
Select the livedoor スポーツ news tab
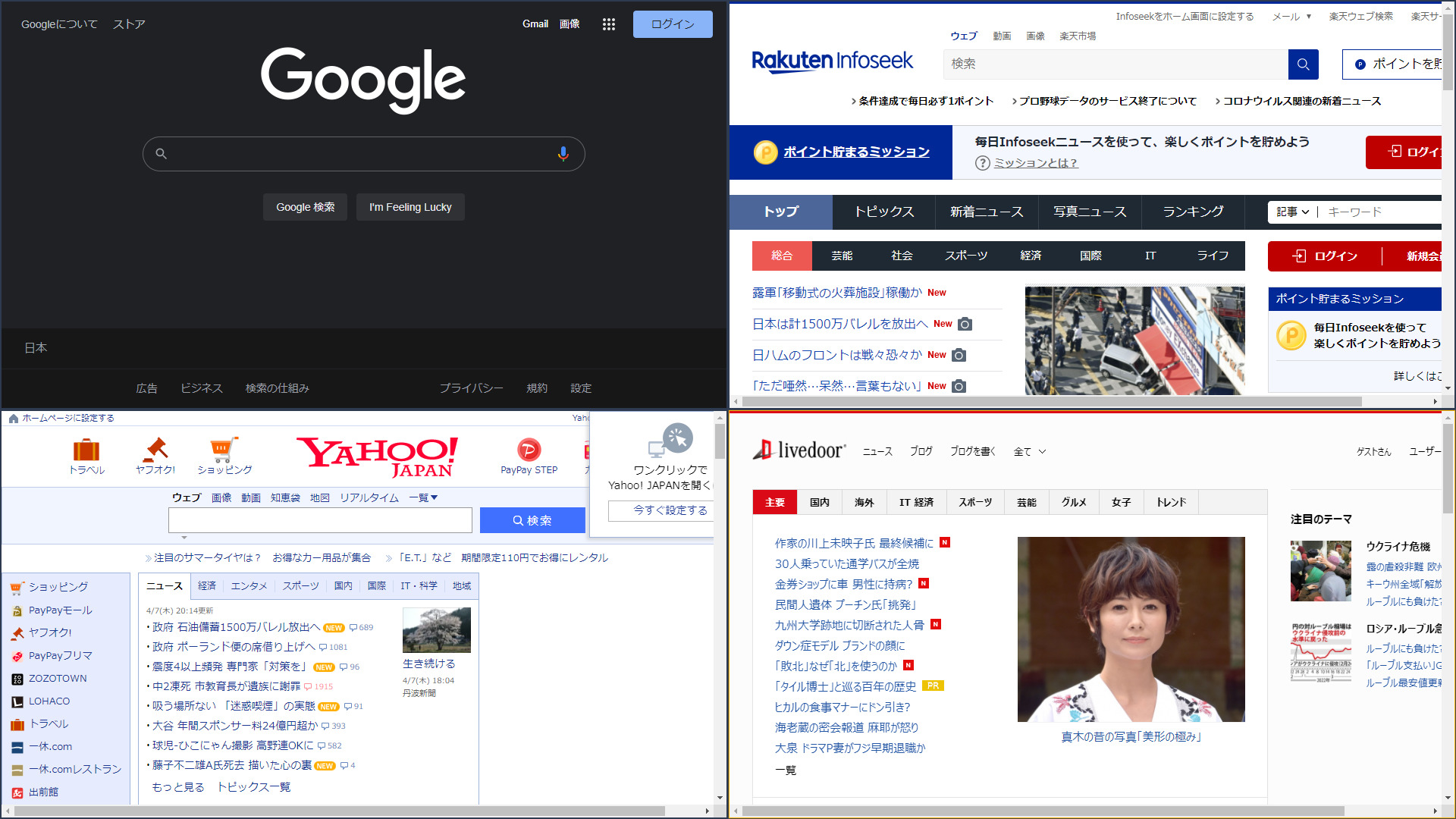(x=974, y=502)
